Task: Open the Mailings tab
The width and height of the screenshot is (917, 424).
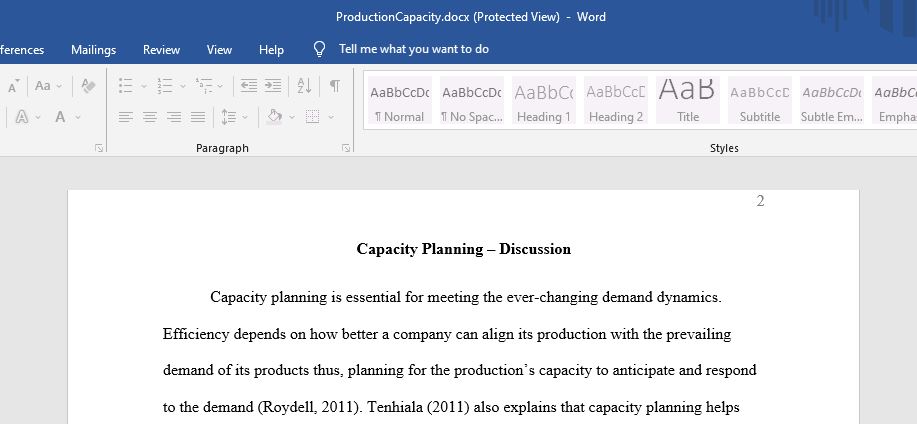Action: tap(94, 50)
